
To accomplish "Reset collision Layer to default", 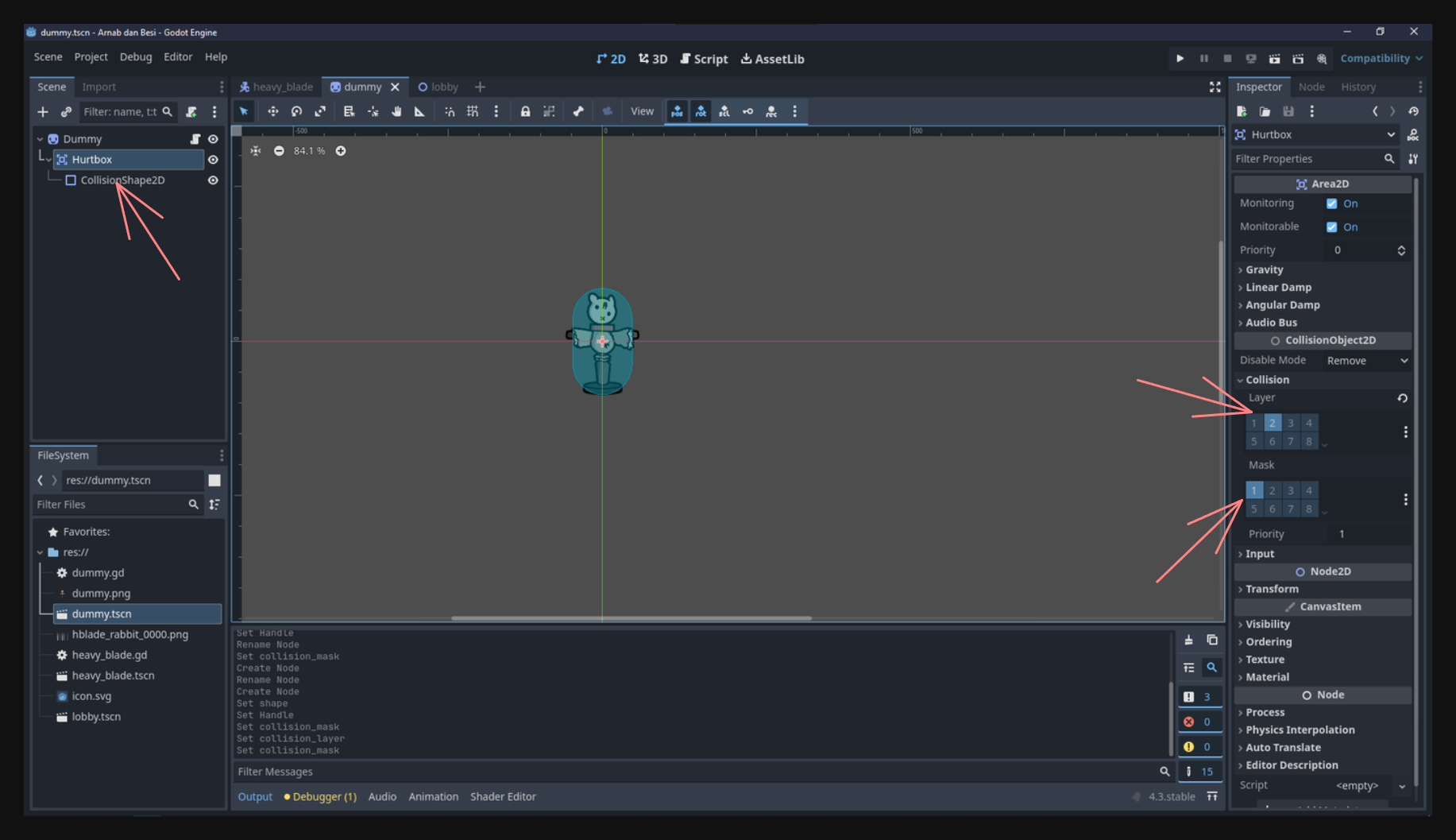I will (x=1403, y=398).
